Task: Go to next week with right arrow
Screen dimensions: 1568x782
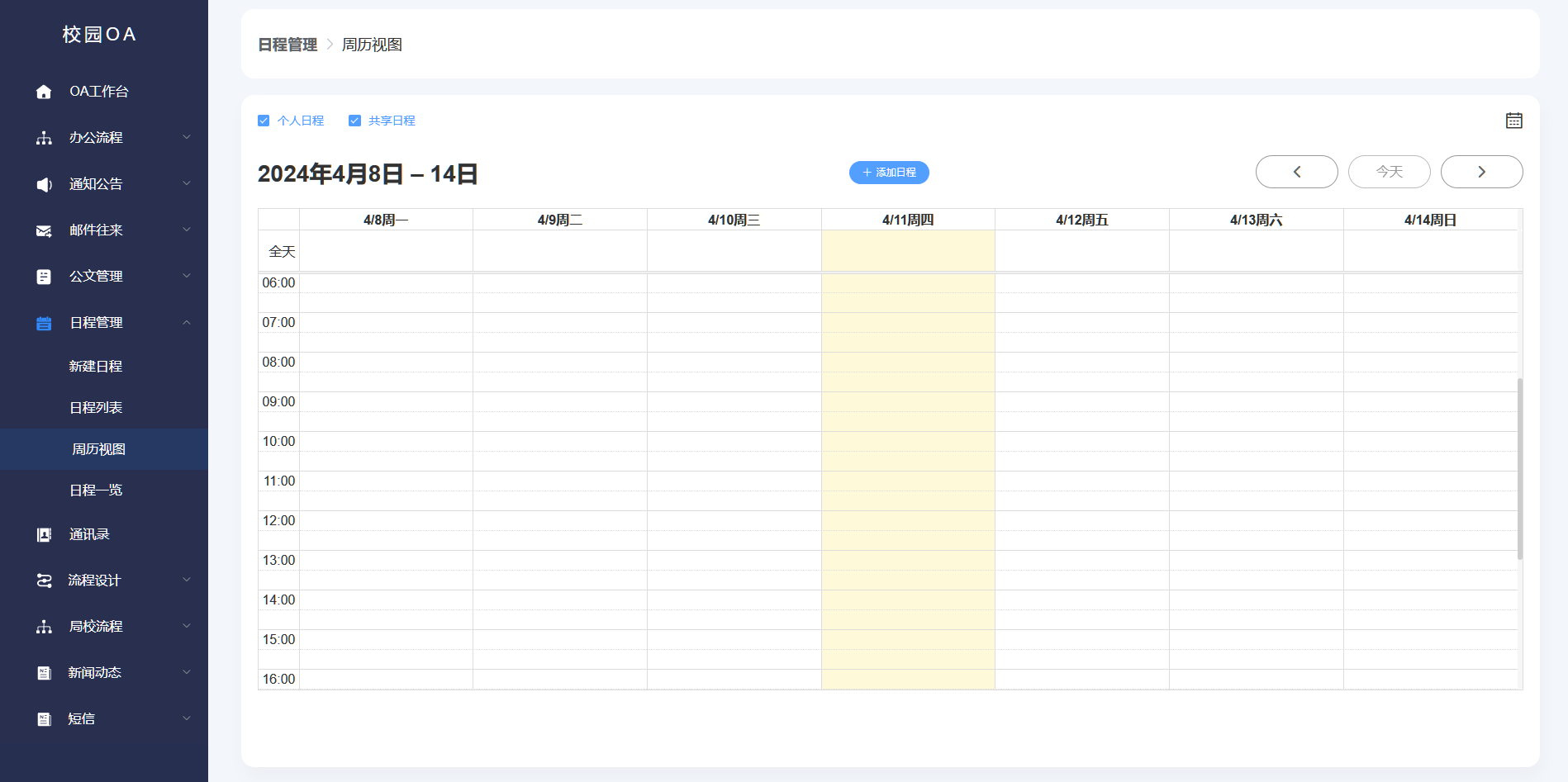Action: coord(1481,172)
